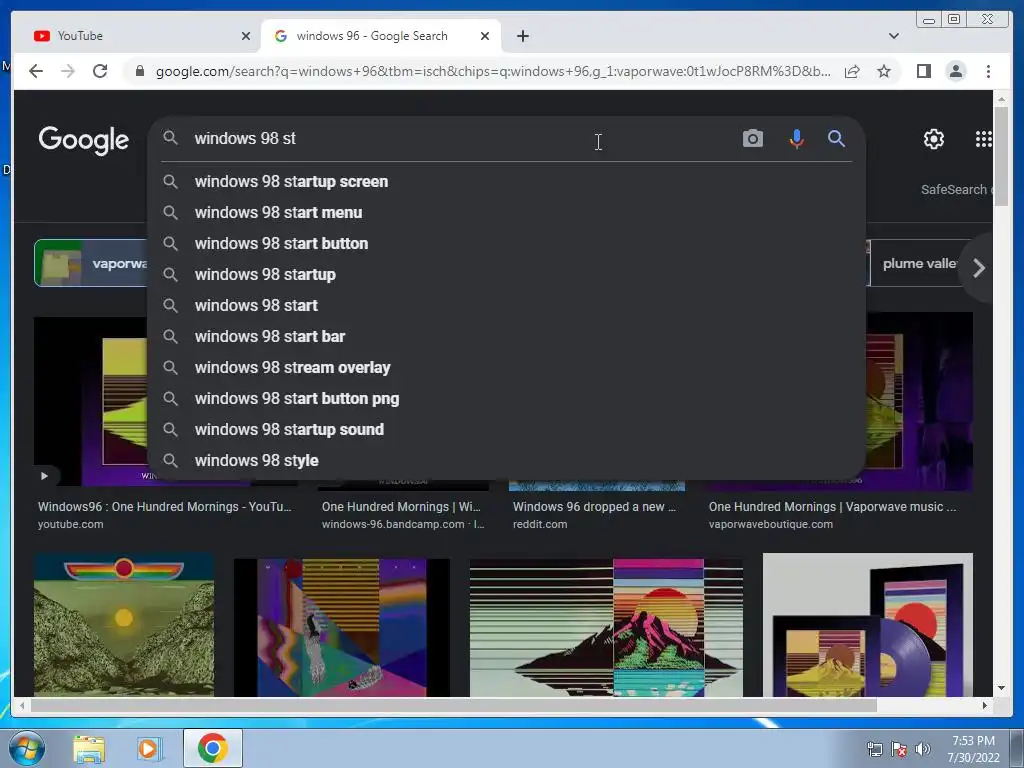1024x768 pixels.
Task: Select the plume valley filter chip
Action: tap(918, 263)
